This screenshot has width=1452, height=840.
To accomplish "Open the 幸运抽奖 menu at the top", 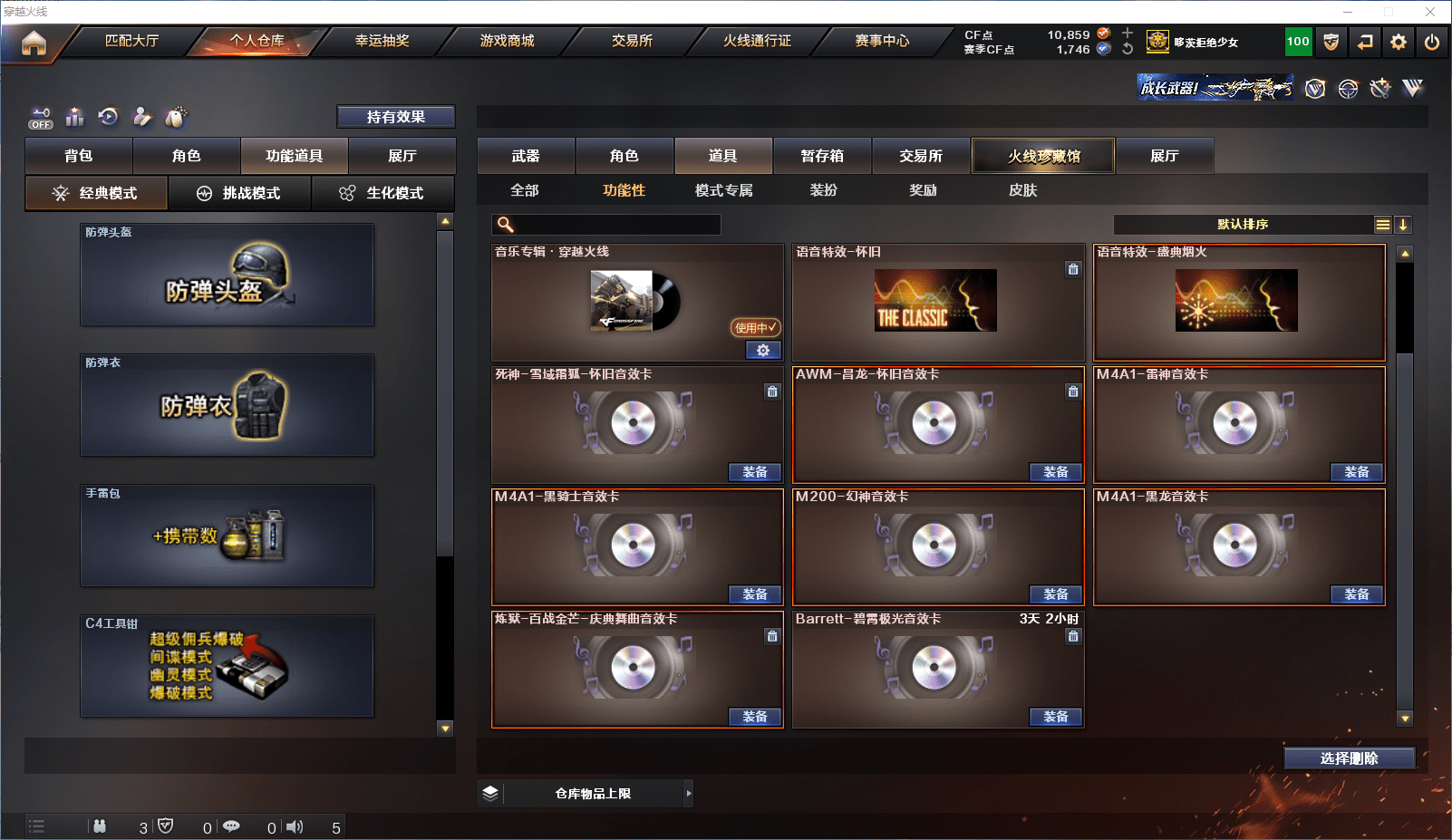I will click(381, 40).
